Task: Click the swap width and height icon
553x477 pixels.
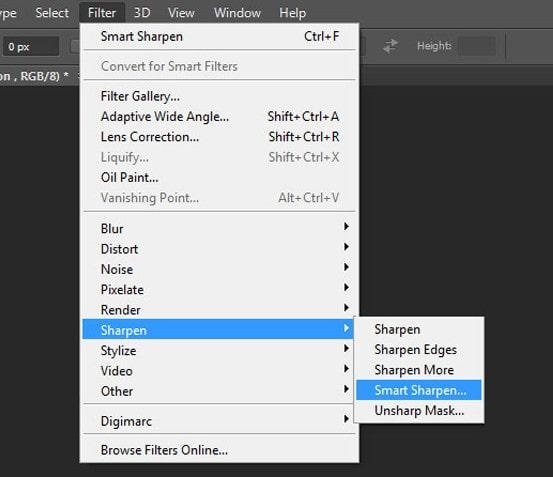Action: [390, 46]
